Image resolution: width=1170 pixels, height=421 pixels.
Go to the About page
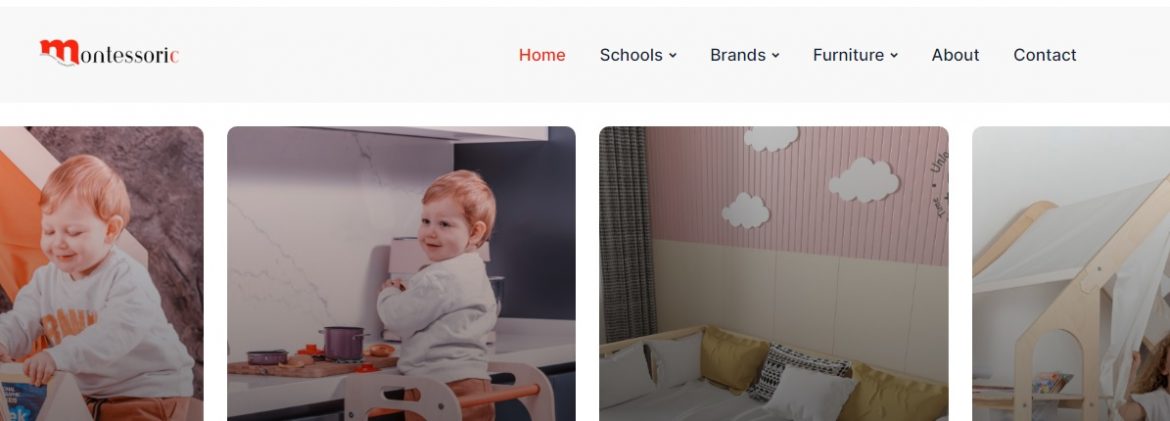pyautogui.click(x=955, y=55)
